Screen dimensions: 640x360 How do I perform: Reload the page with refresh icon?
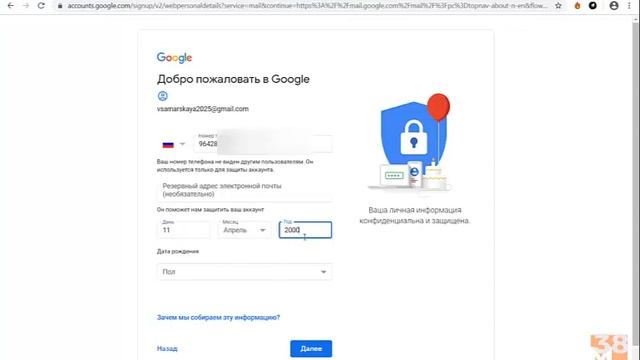(x=41, y=6)
